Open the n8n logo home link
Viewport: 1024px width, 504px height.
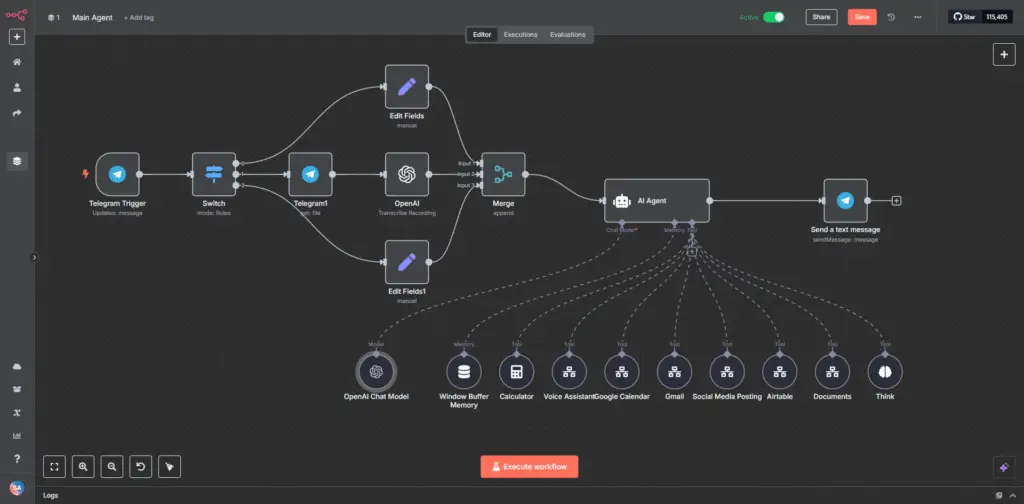coord(16,15)
